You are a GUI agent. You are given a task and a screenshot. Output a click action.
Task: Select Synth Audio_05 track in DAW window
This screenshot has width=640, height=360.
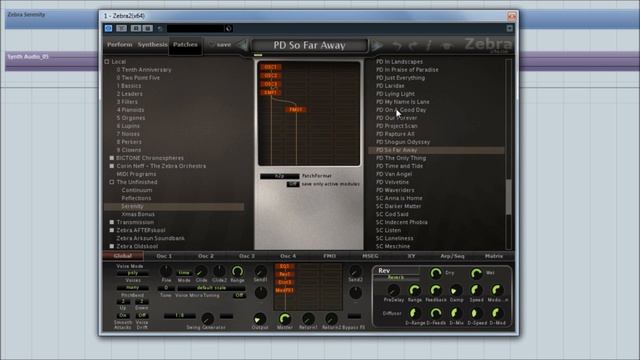[51, 61]
